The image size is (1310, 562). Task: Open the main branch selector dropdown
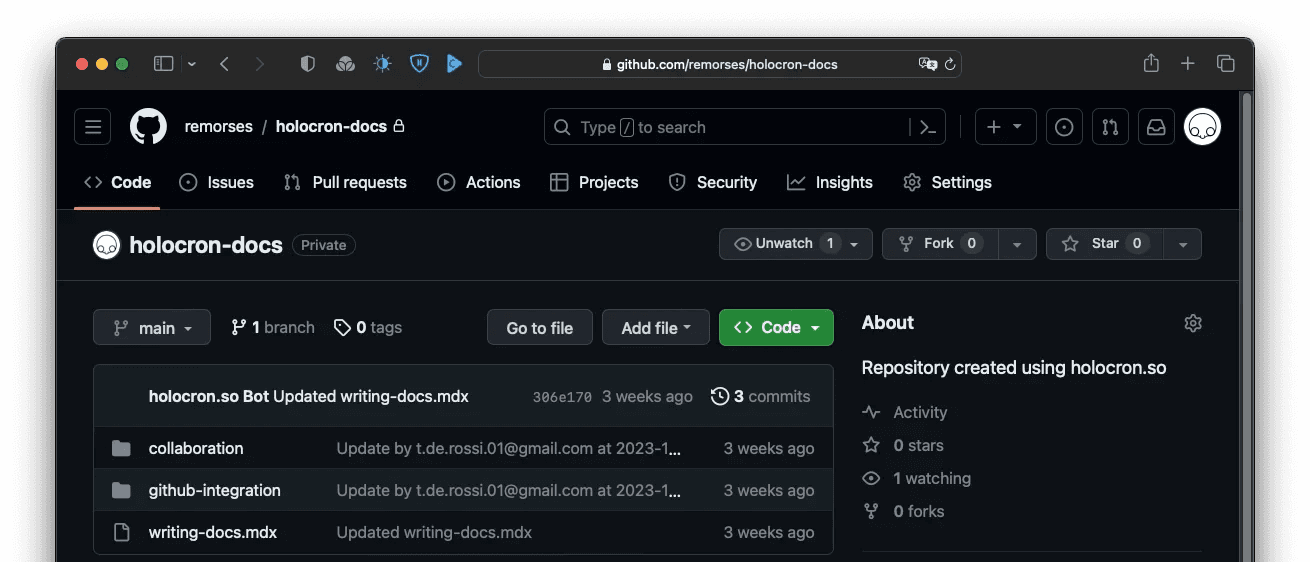tap(152, 328)
